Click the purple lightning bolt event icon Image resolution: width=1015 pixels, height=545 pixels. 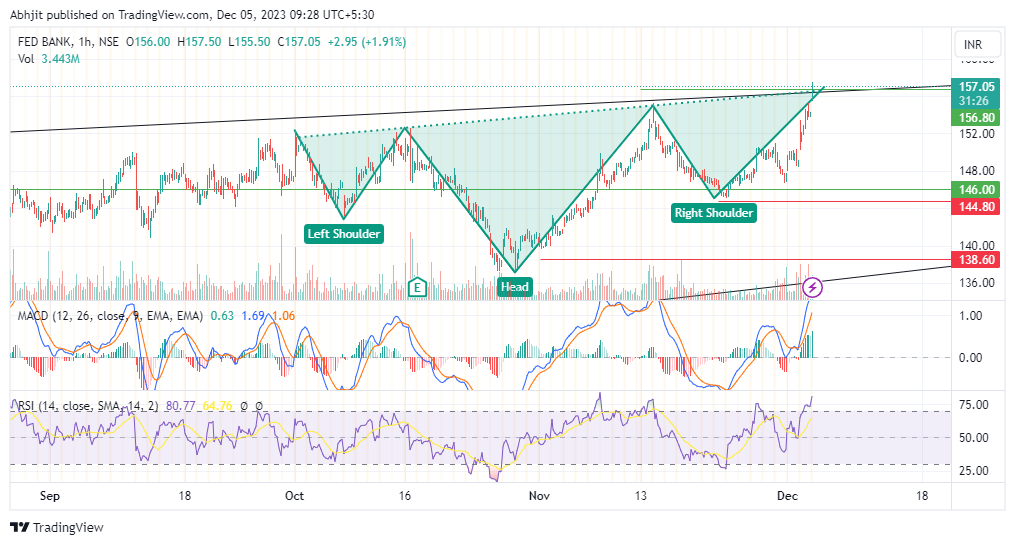coord(812,287)
